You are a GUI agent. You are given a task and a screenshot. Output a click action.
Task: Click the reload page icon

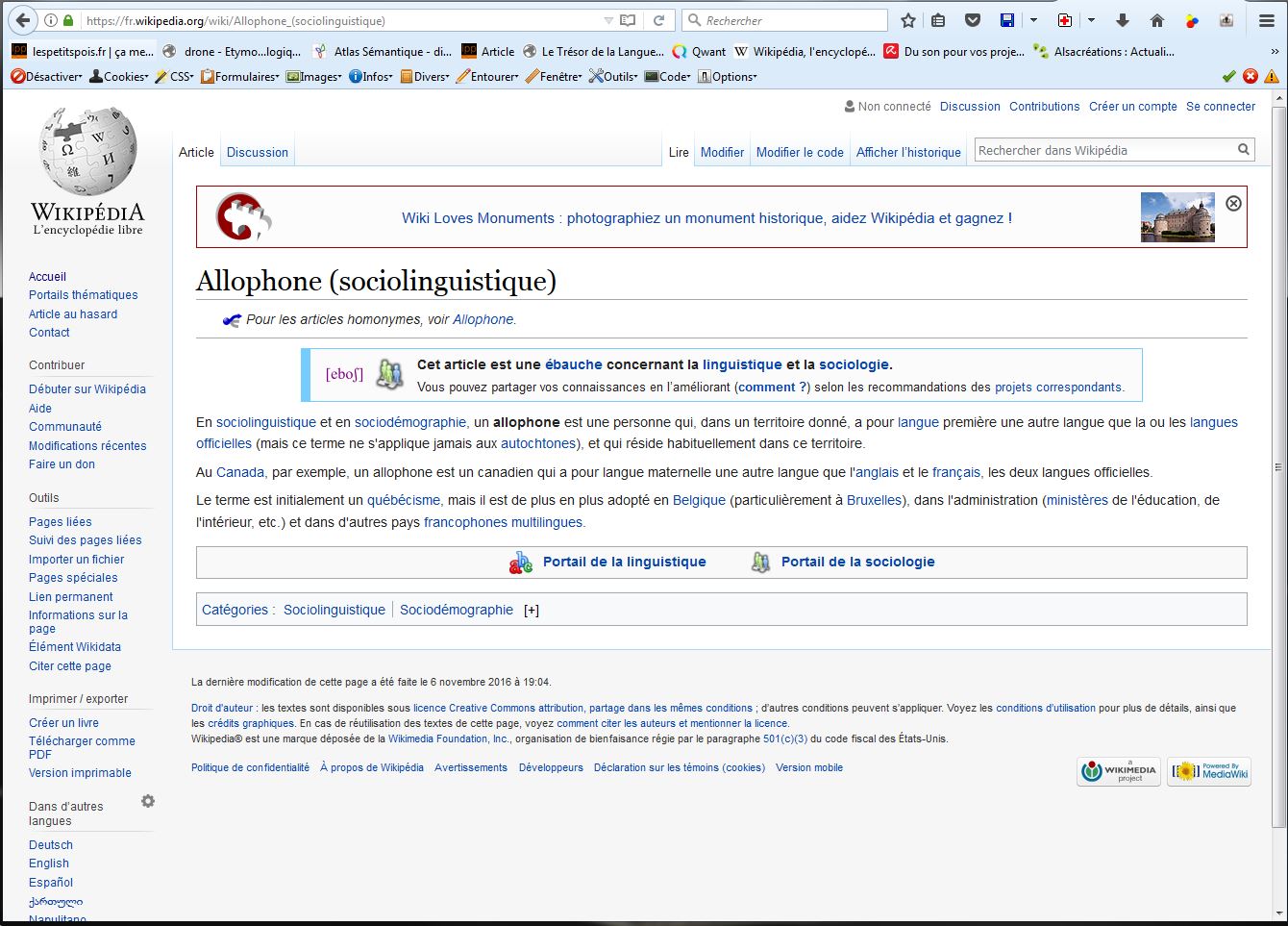tap(659, 20)
